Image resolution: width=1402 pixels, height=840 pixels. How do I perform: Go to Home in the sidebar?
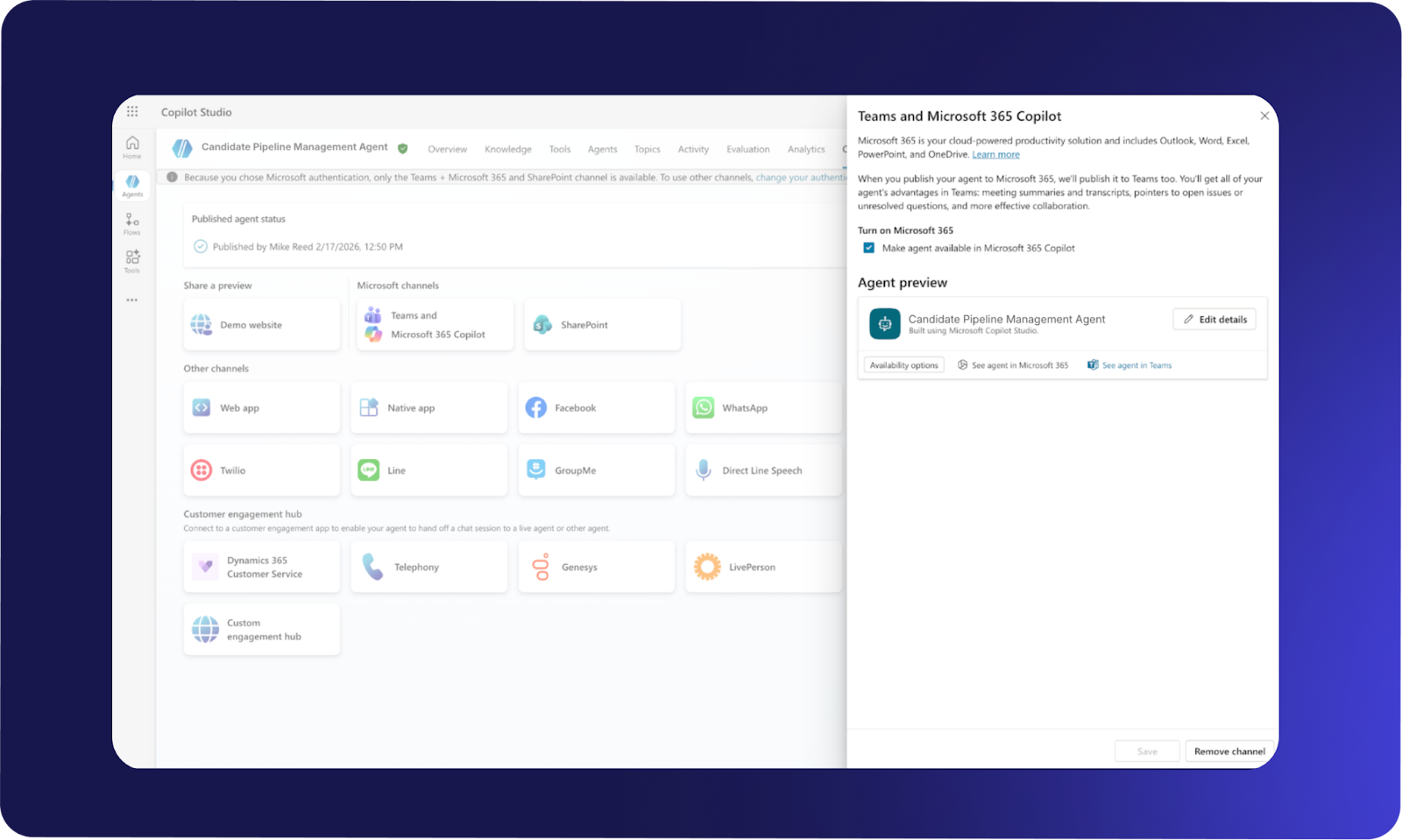tap(132, 146)
